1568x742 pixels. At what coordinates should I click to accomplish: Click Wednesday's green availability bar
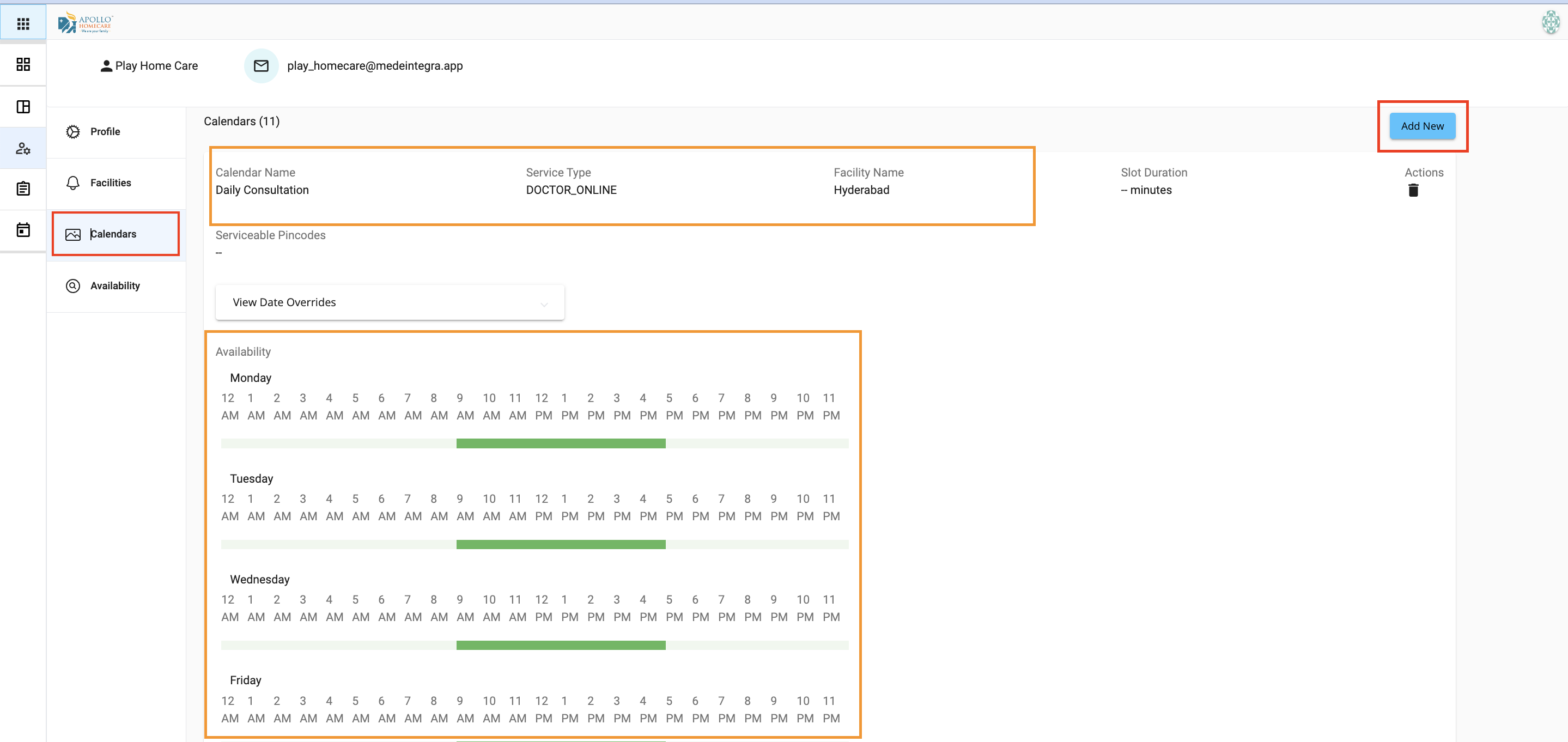click(561, 645)
